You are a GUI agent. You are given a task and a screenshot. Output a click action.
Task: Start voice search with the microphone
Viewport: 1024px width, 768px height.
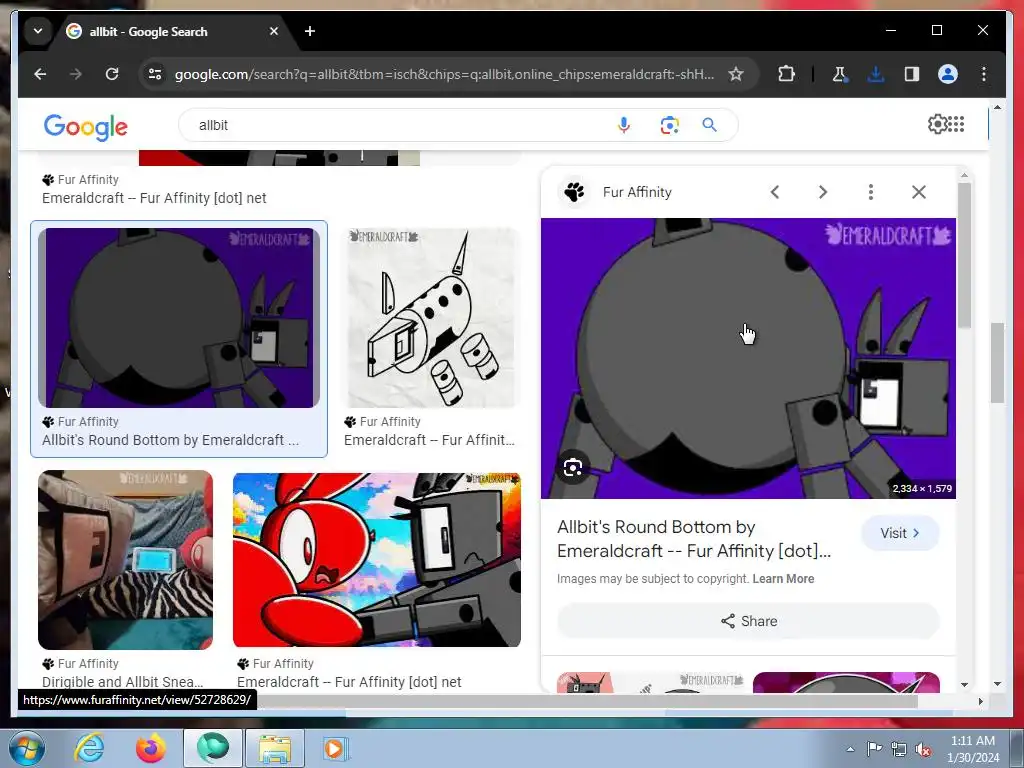pos(624,125)
